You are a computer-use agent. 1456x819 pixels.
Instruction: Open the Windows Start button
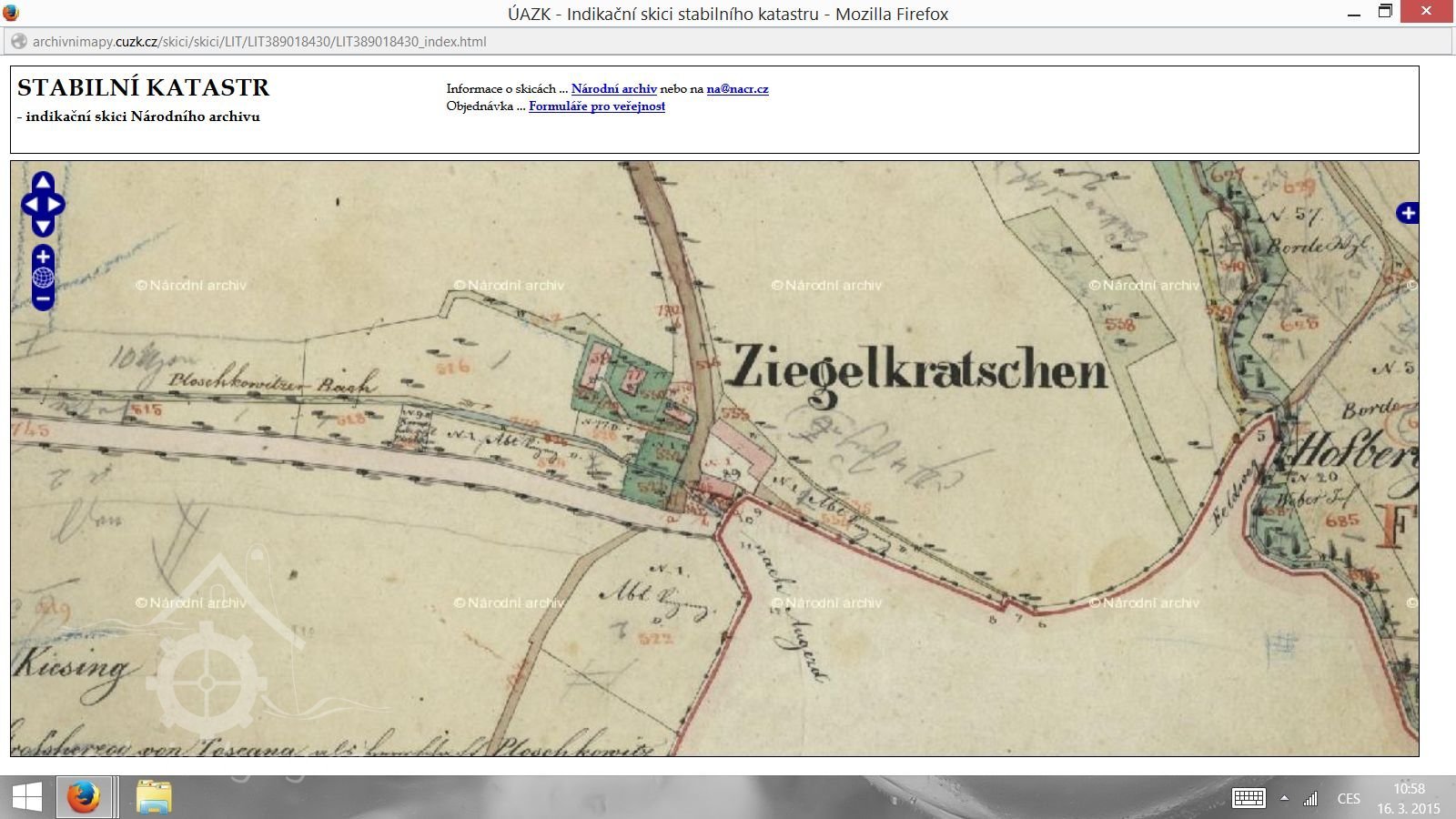pos(26,798)
